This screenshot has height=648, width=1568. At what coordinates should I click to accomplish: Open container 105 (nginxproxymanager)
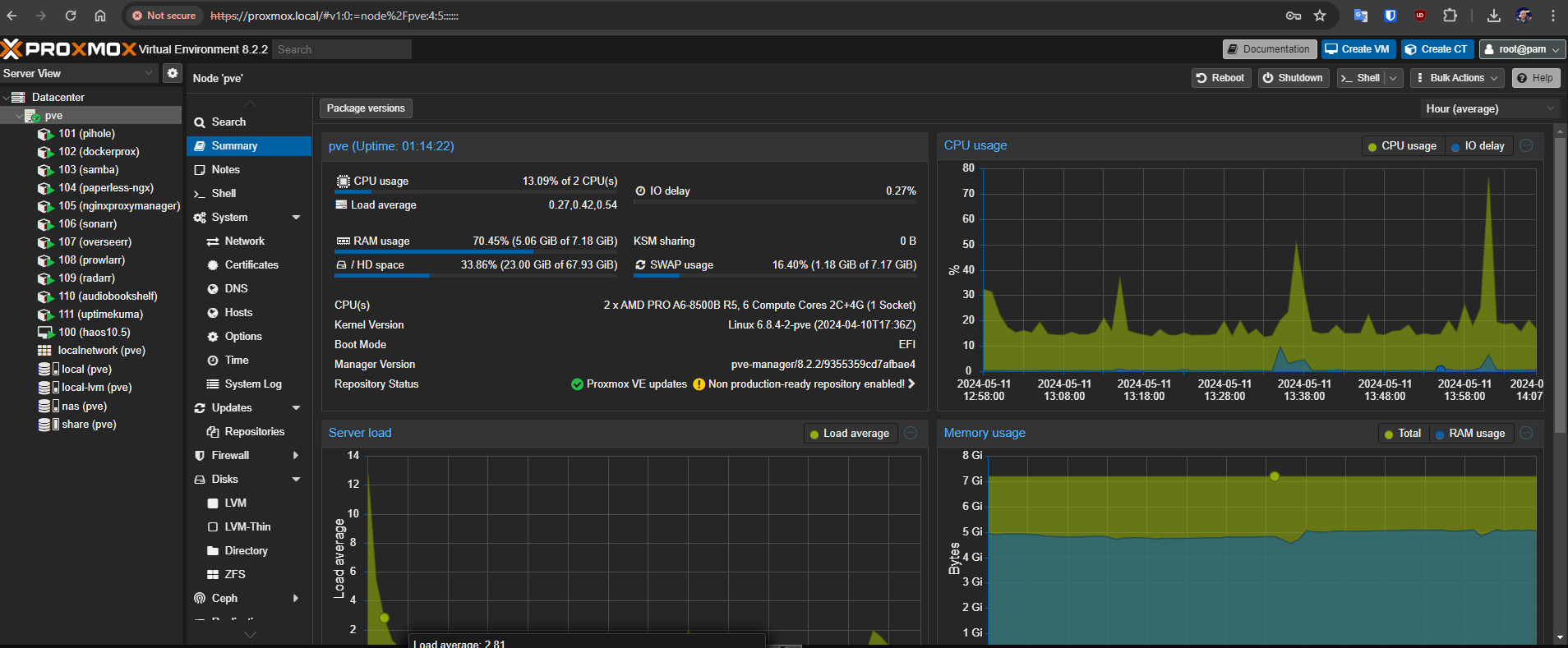(119, 205)
